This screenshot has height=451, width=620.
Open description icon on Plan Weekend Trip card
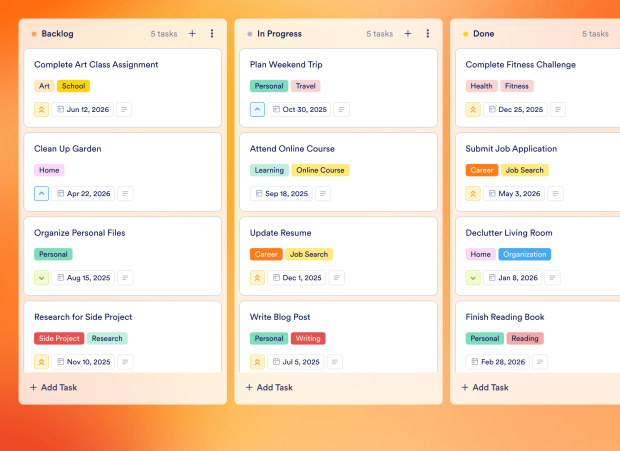pos(341,109)
